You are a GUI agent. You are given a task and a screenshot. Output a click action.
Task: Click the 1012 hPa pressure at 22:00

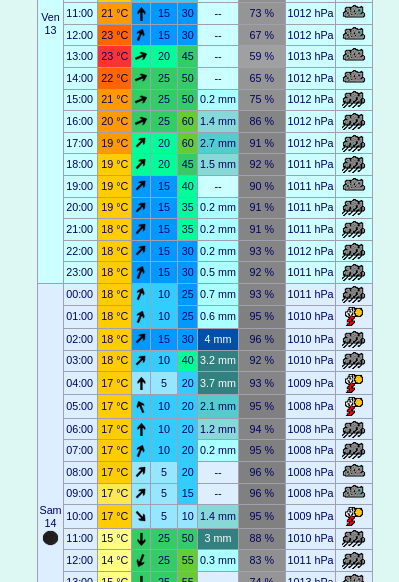click(310, 251)
